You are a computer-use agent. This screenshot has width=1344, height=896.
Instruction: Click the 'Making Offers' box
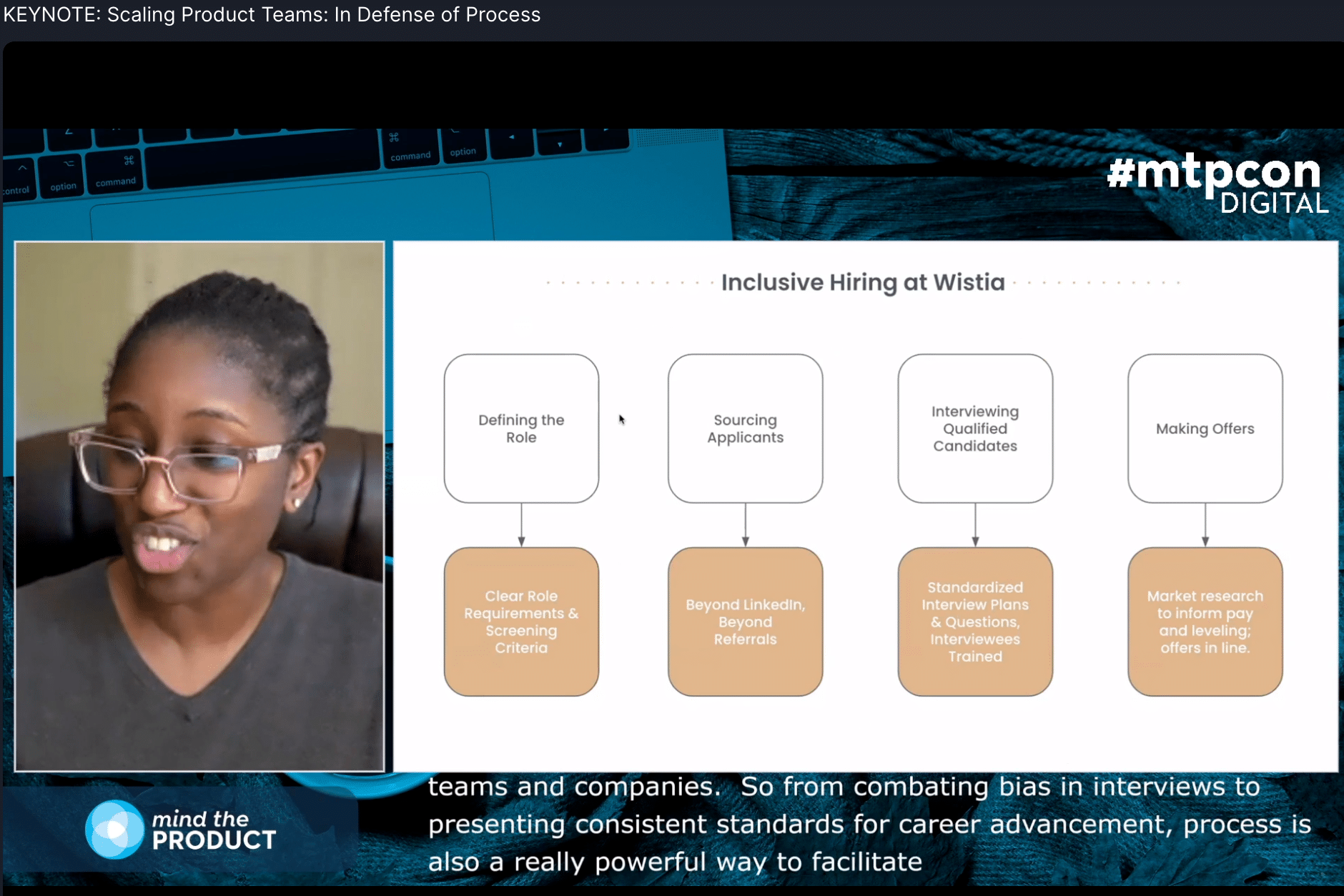tap(1205, 429)
